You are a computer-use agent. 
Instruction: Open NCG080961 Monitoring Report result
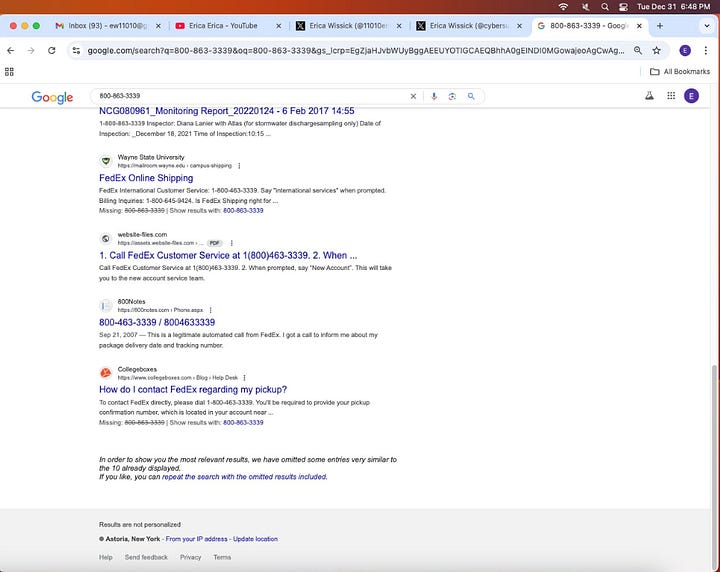pos(227,111)
